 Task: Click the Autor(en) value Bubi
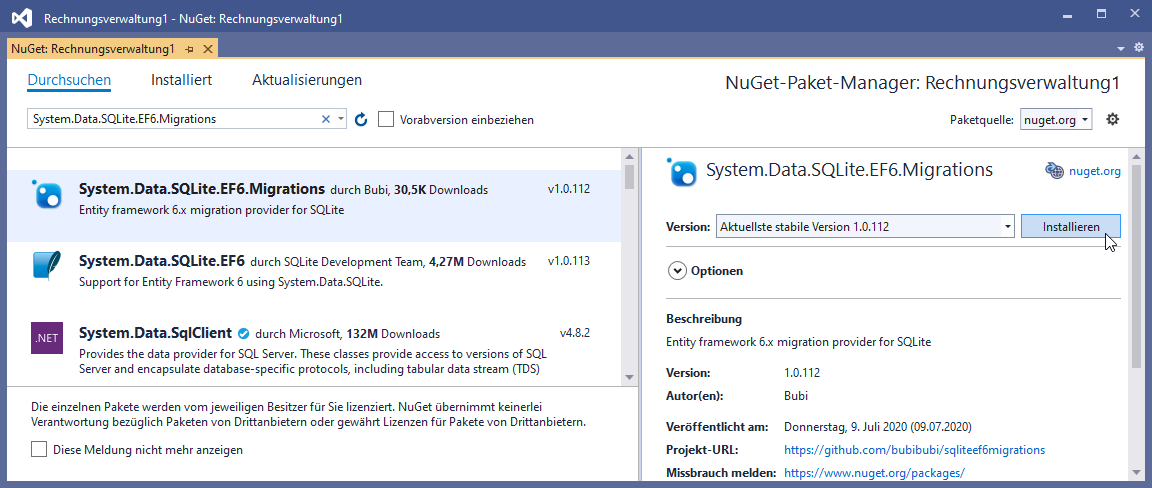pyautogui.click(x=796, y=396)
